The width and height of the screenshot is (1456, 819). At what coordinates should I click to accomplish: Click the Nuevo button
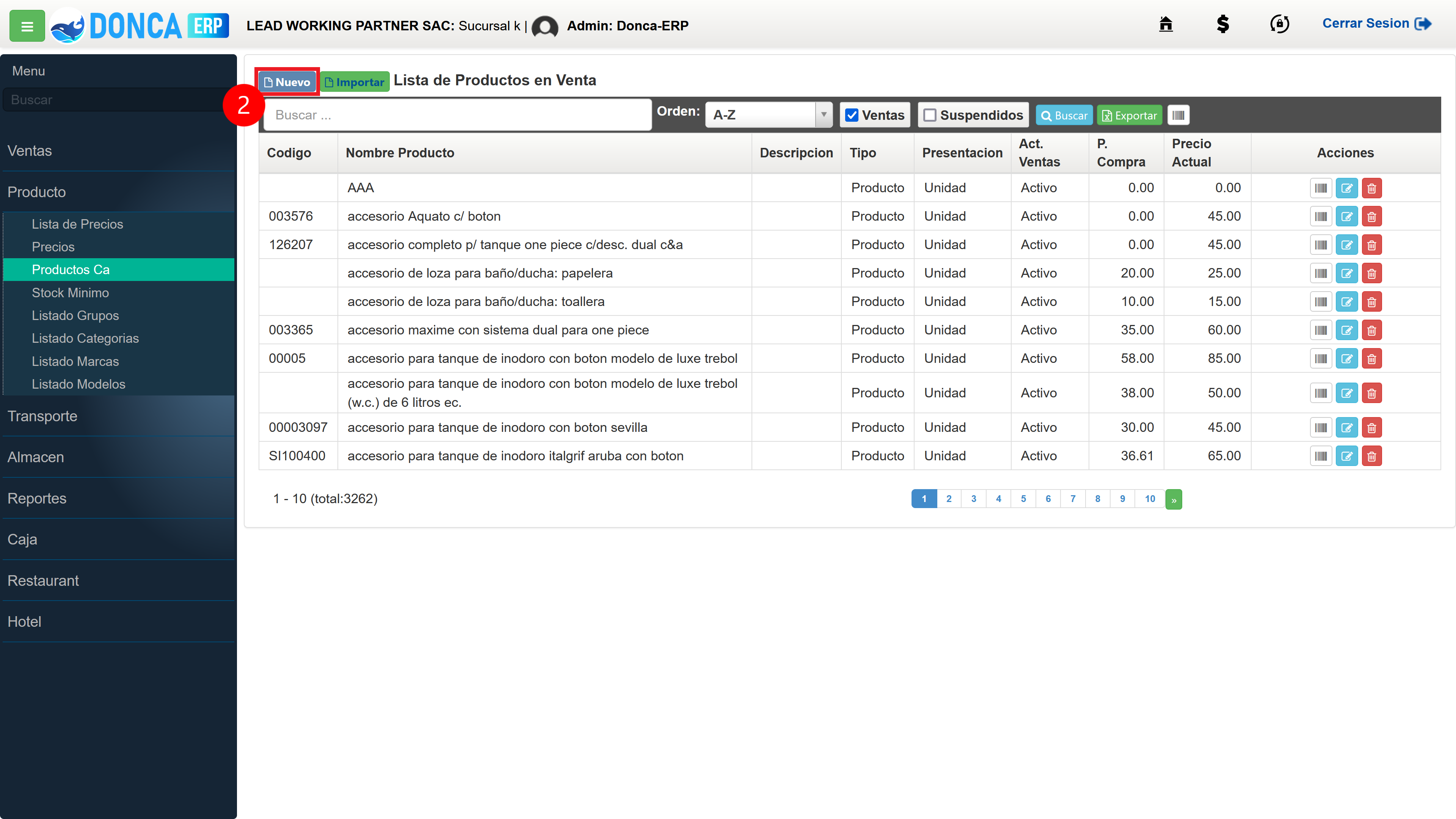tap(287, 82)
